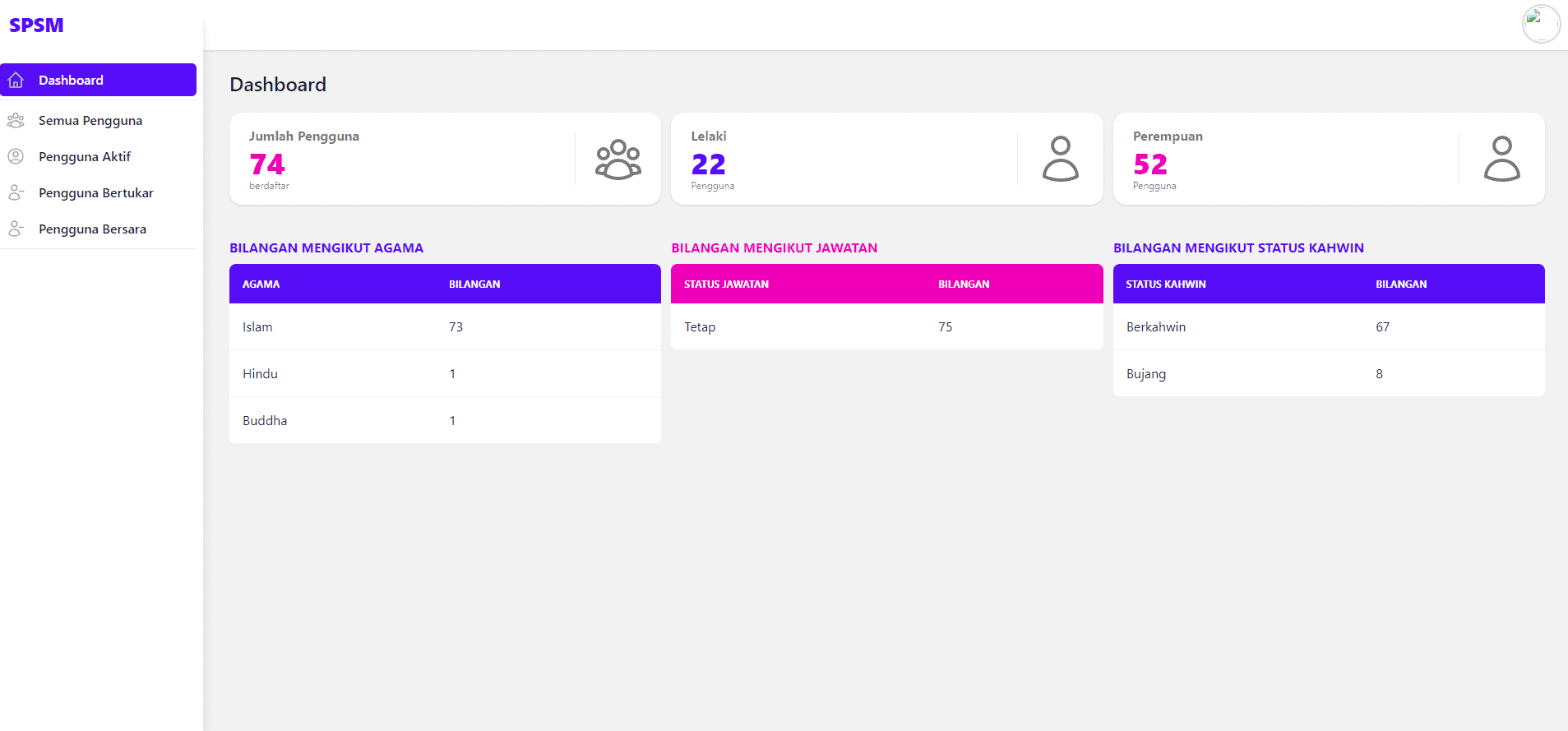Select the Berkahwin row in status table

pos(1329,326)
